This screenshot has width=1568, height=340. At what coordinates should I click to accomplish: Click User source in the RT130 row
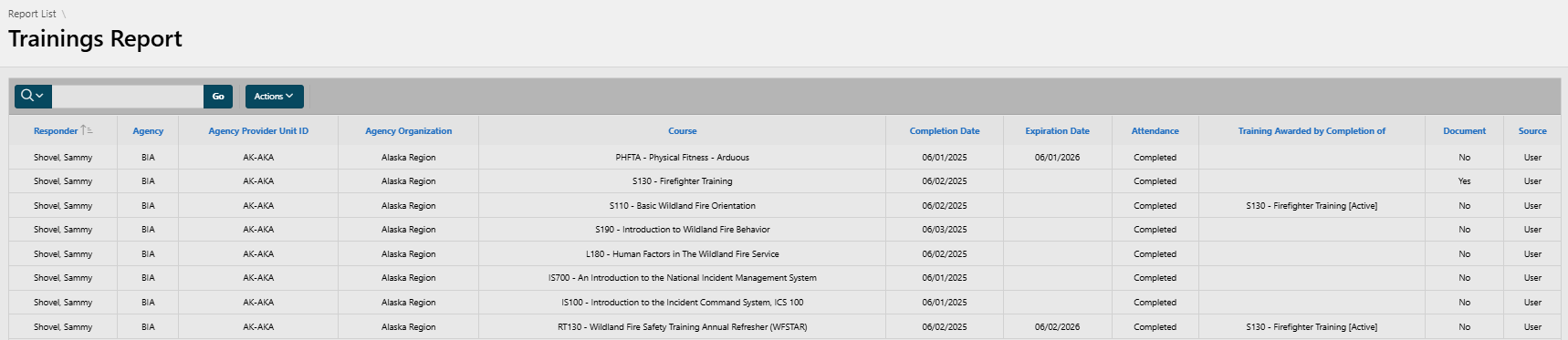(1532, 327)
